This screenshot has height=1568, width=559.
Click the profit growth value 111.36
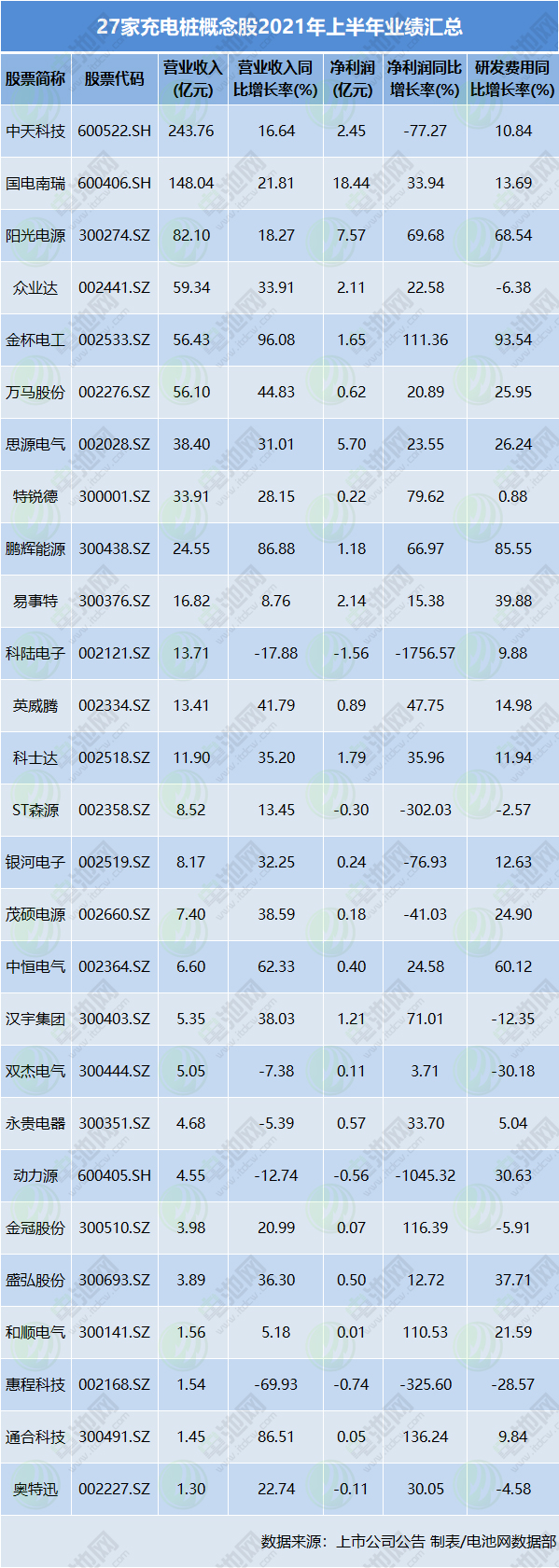[x=426, y=340]
